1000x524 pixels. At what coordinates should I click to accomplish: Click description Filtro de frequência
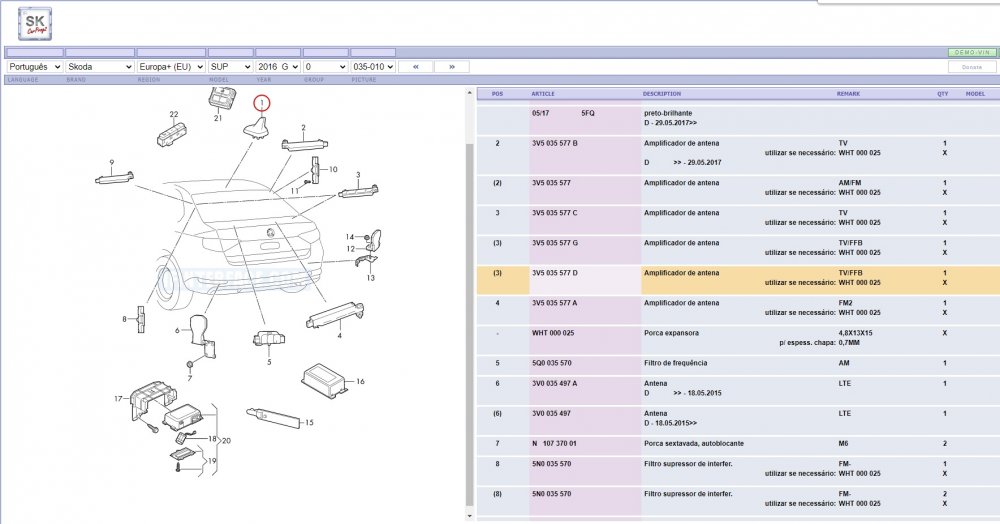click(x=676, y=363)
